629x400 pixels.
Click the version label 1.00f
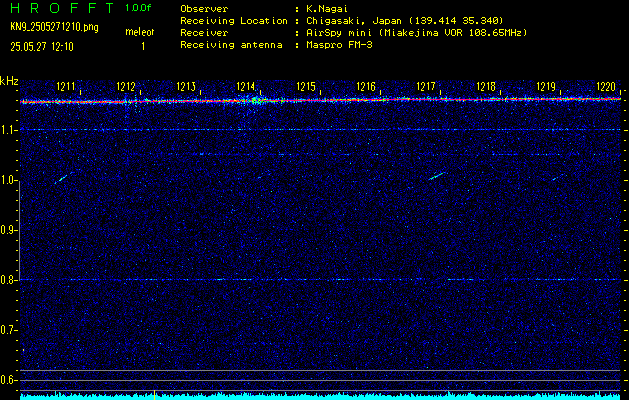point(138,8)
